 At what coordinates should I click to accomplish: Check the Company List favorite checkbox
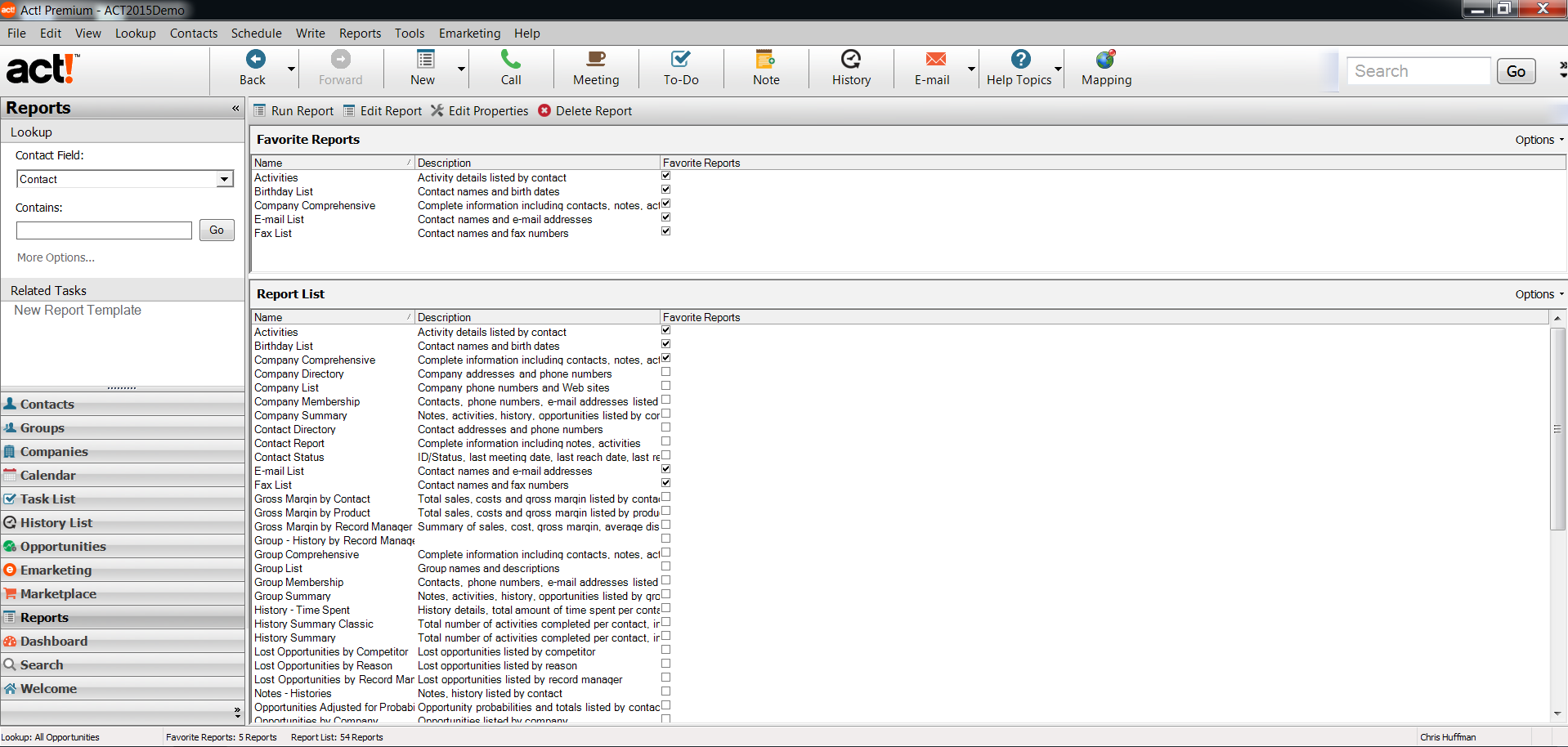pos(665,386)
